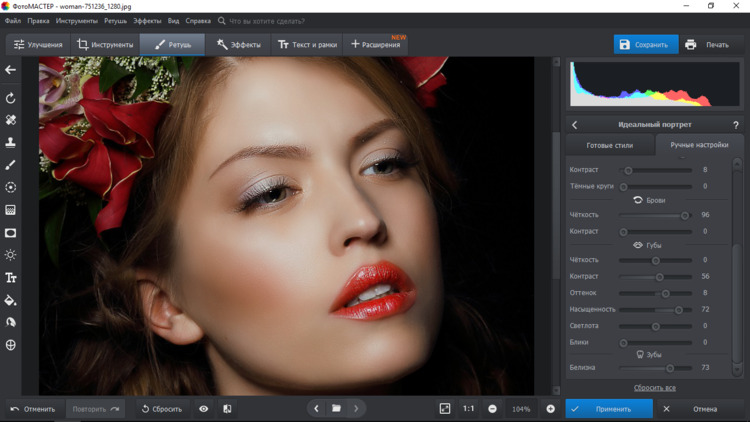
Task: Select the stamp tool
Action: pos(11,143)
